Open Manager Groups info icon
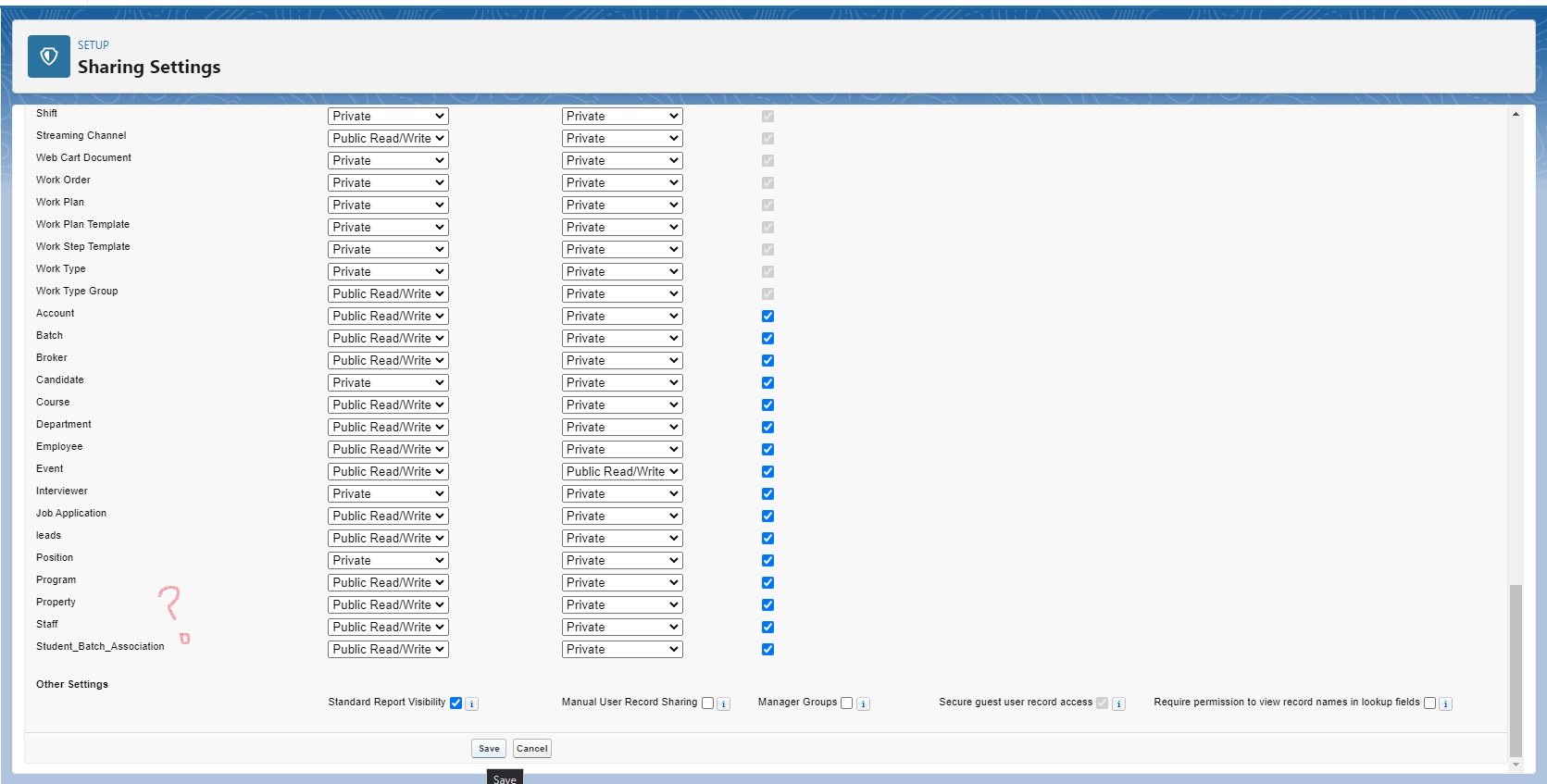 [863, 703]
